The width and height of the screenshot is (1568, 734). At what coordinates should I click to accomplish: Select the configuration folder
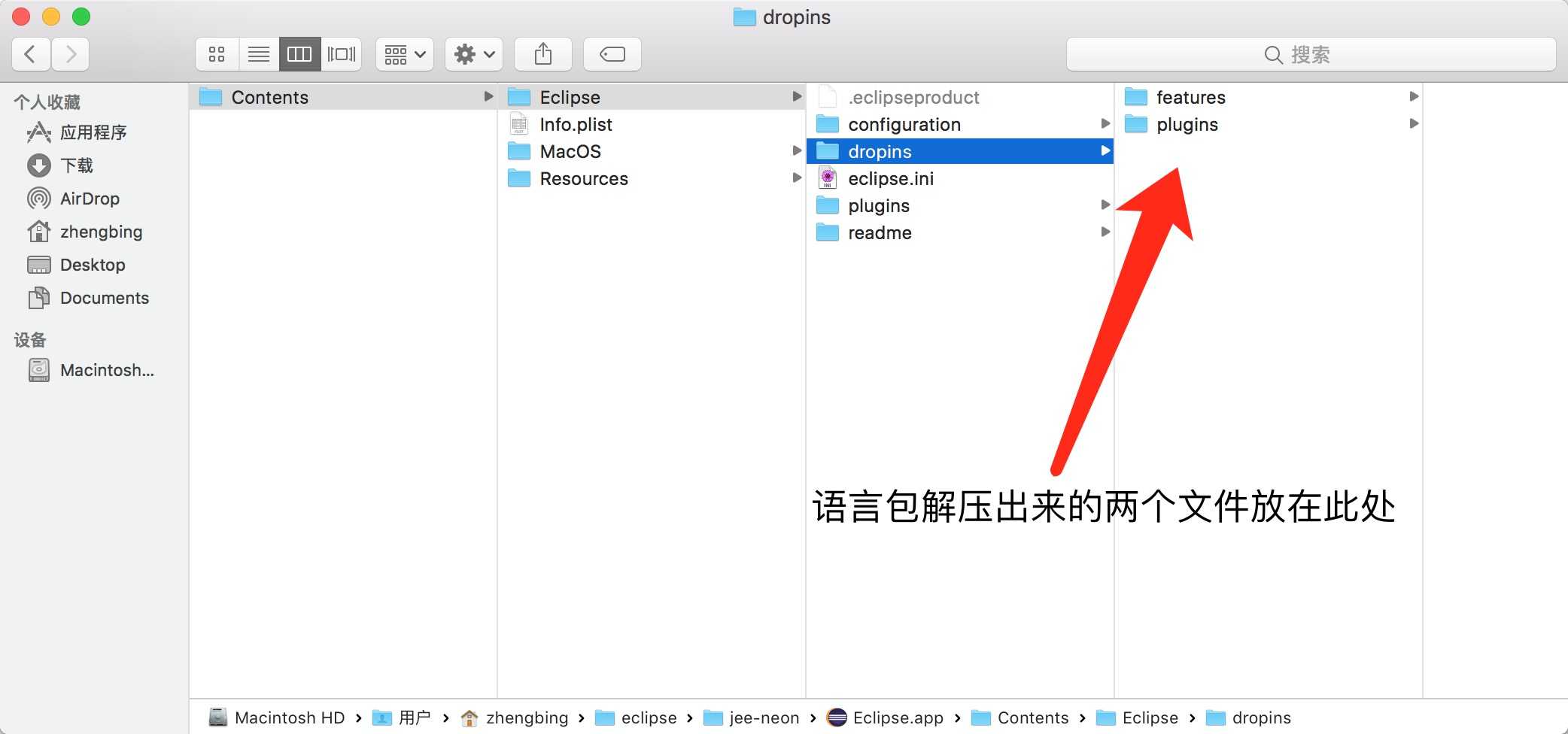click(960, 124)
